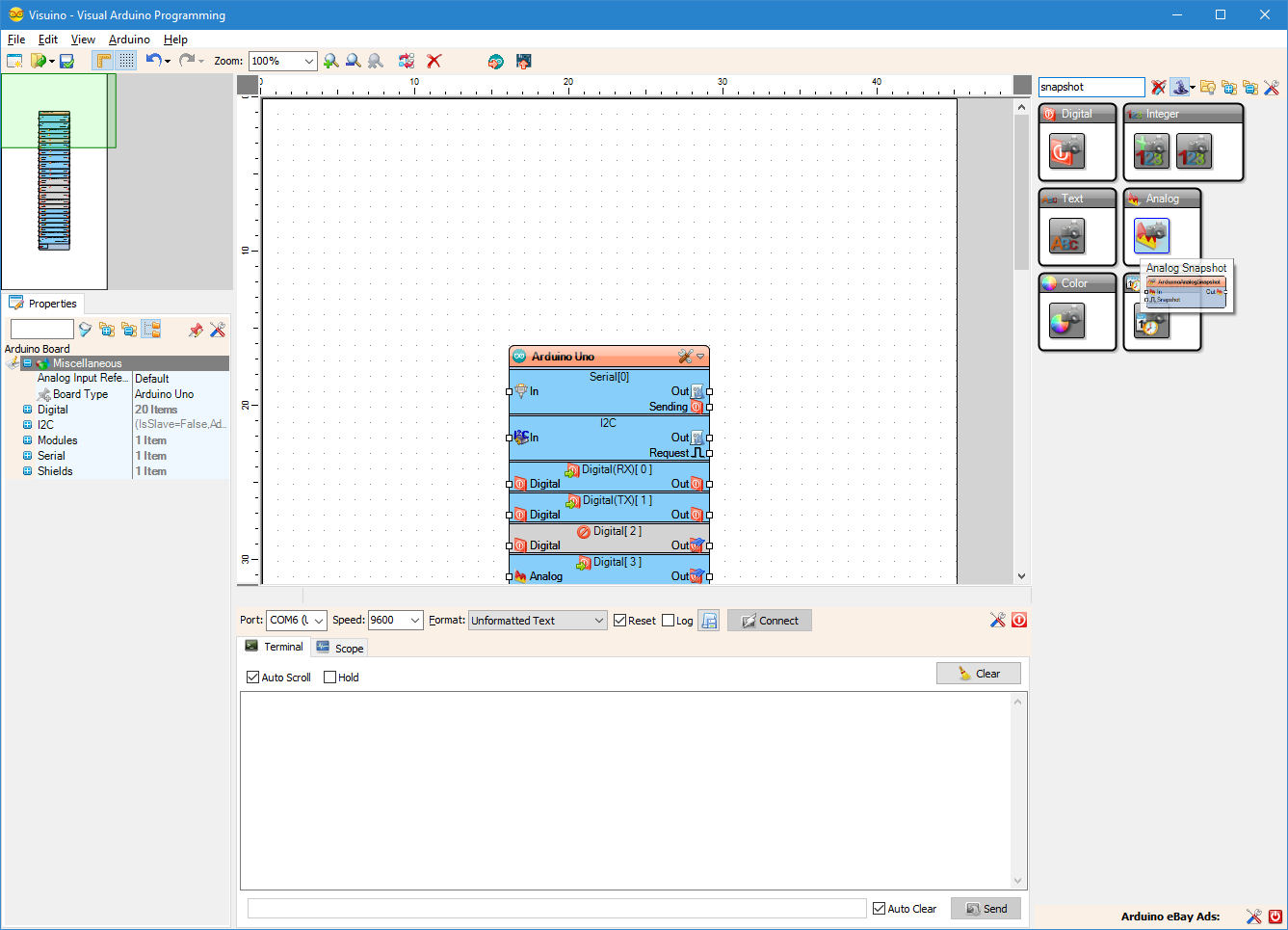Open the Speed 9600 dropdown

(396, 620)
